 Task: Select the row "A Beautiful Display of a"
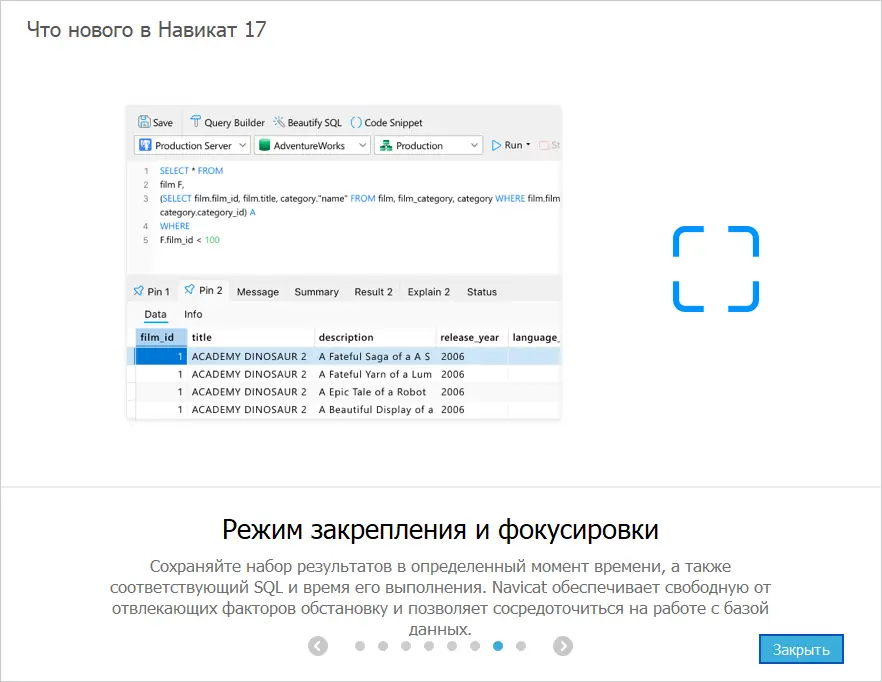pyautogui.click(x=344, y=410)
